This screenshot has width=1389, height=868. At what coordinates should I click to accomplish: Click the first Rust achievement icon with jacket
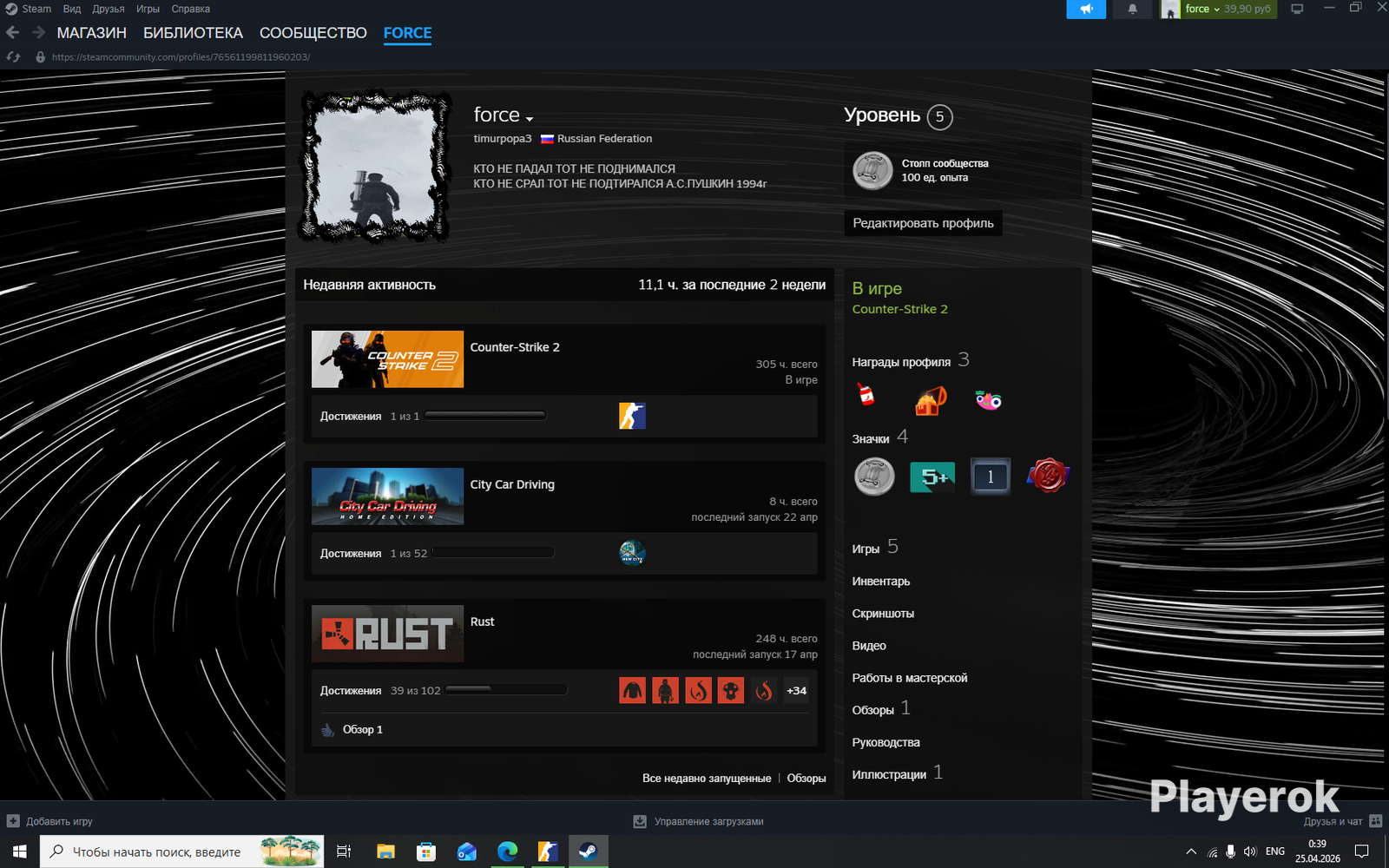point(632,690)
